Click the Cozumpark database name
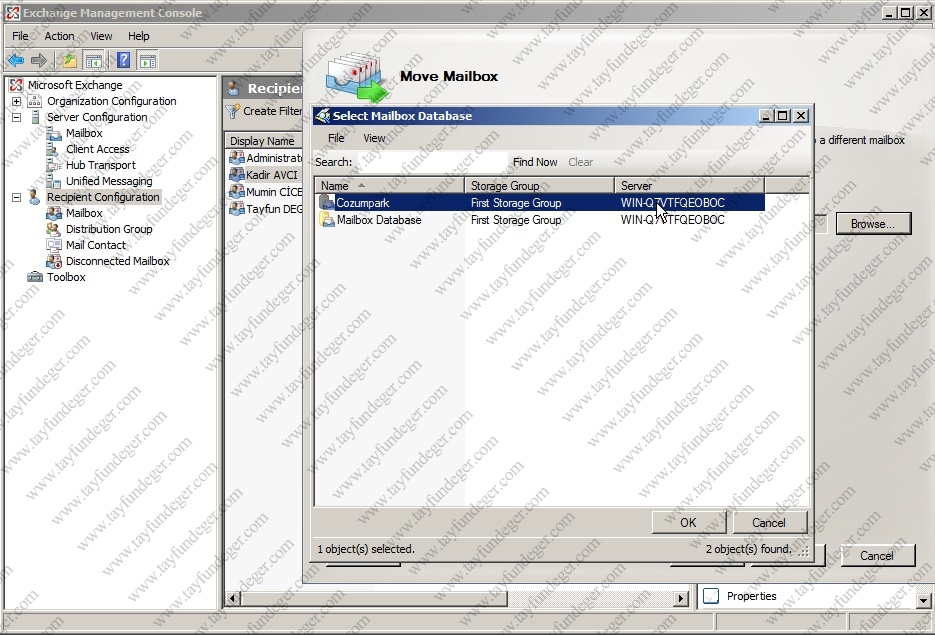Viewport: 935px width, 635px height. pos(363,203)
